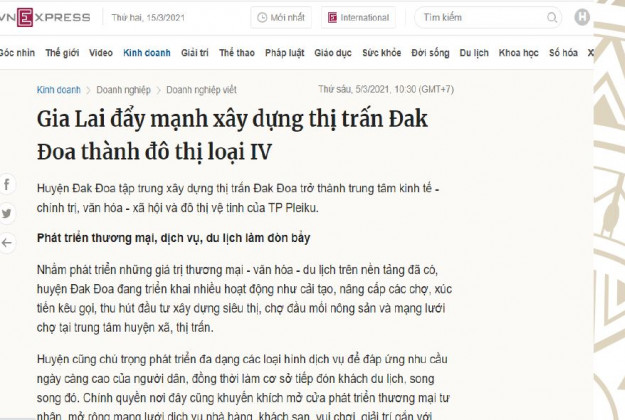Viewport: 625px width, 420px height.
Task: Share article on Facebook
Action: (x=7, y=185)
